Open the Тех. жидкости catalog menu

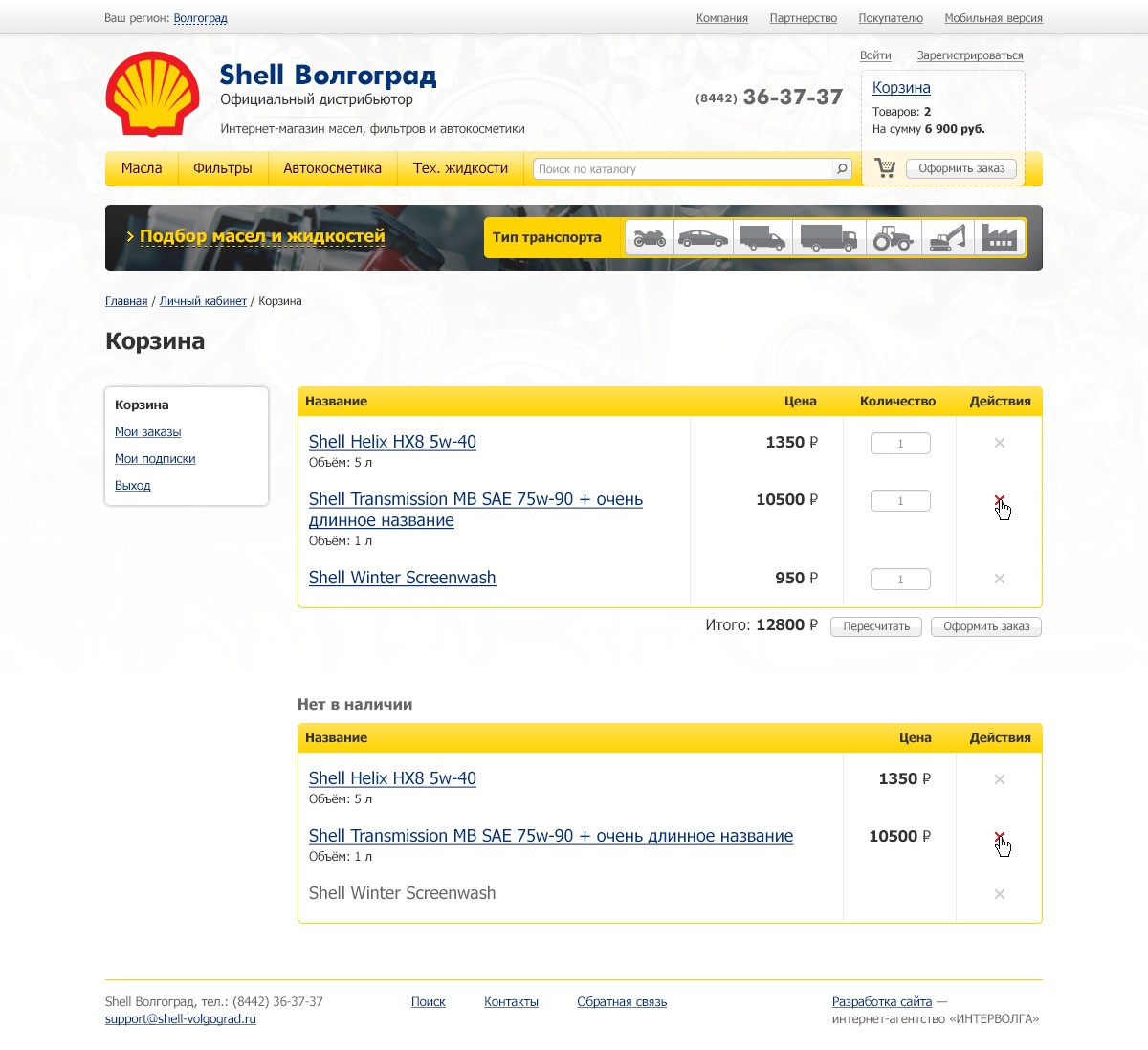[x=461, y=168]
